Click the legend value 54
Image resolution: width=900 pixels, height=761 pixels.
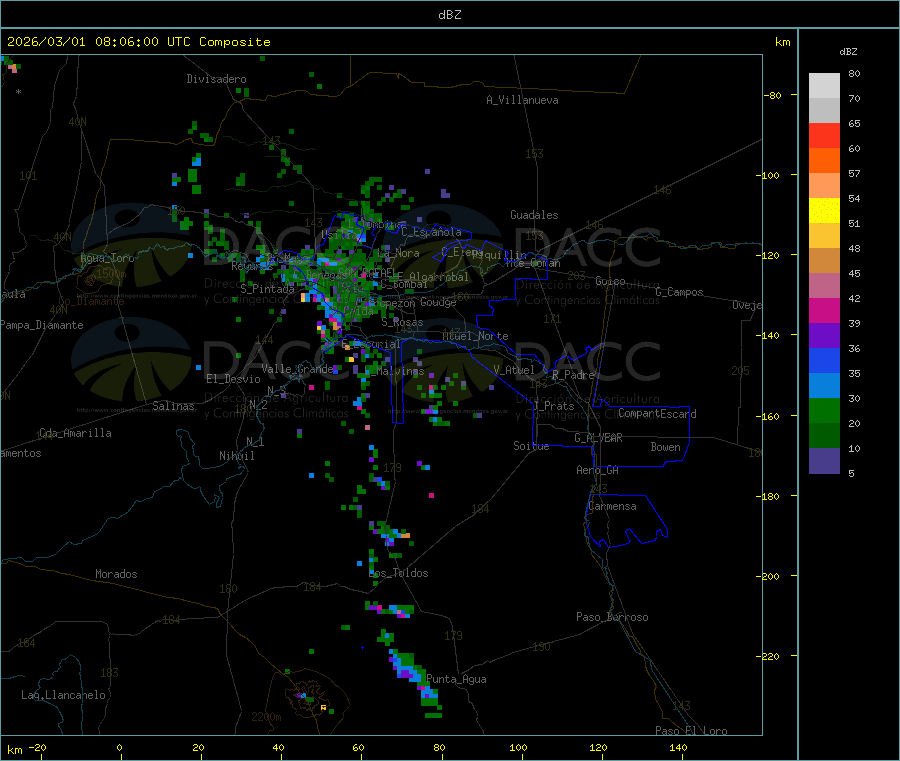(854, 199)
